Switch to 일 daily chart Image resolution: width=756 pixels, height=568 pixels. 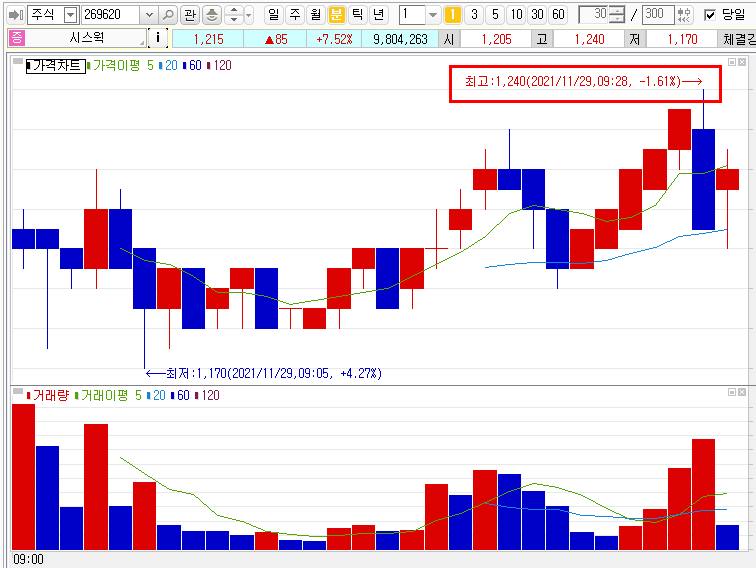tap(273, 14)
